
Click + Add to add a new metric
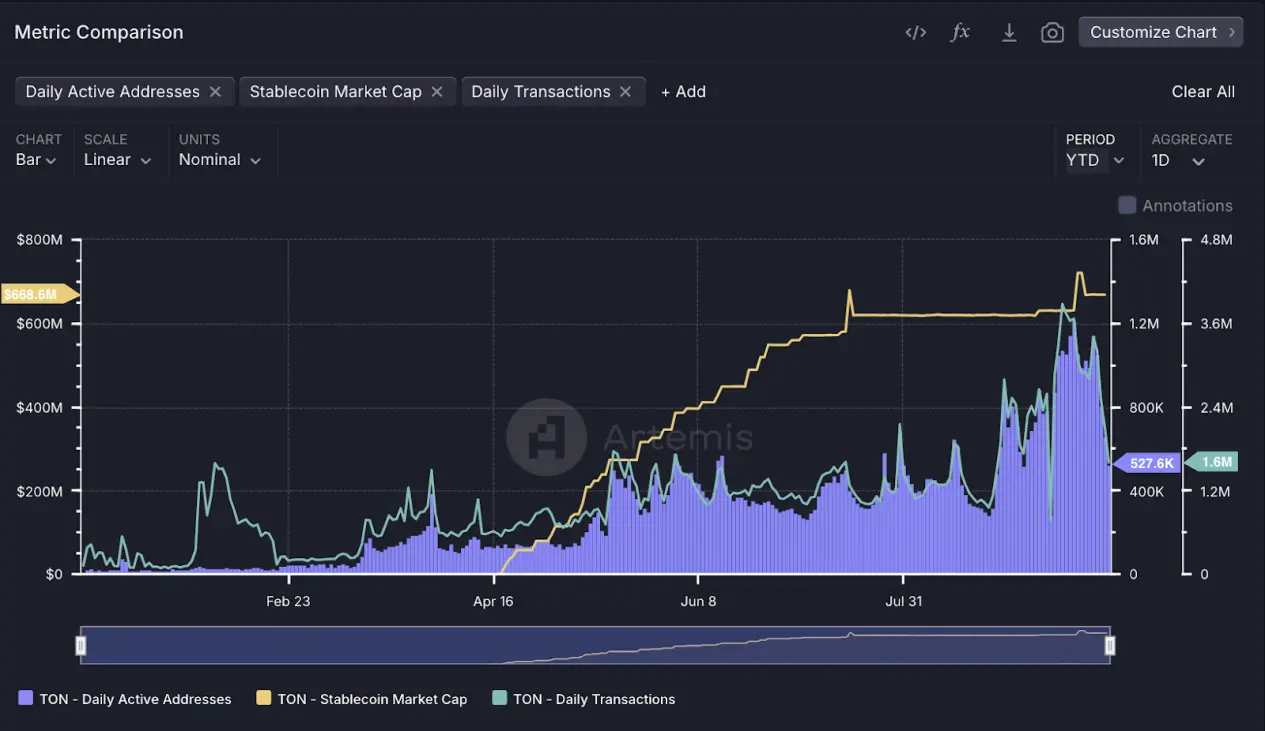tap(683, 91)
